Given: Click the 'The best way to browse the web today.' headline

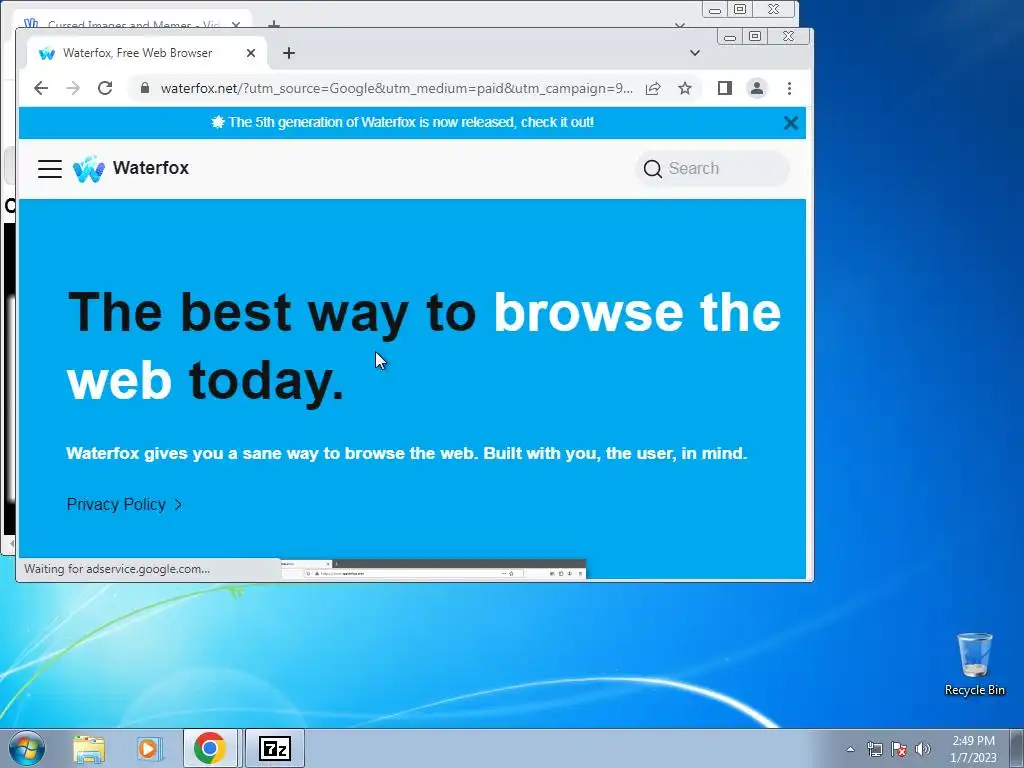Looking at the screenshot, I should (424, 346).
